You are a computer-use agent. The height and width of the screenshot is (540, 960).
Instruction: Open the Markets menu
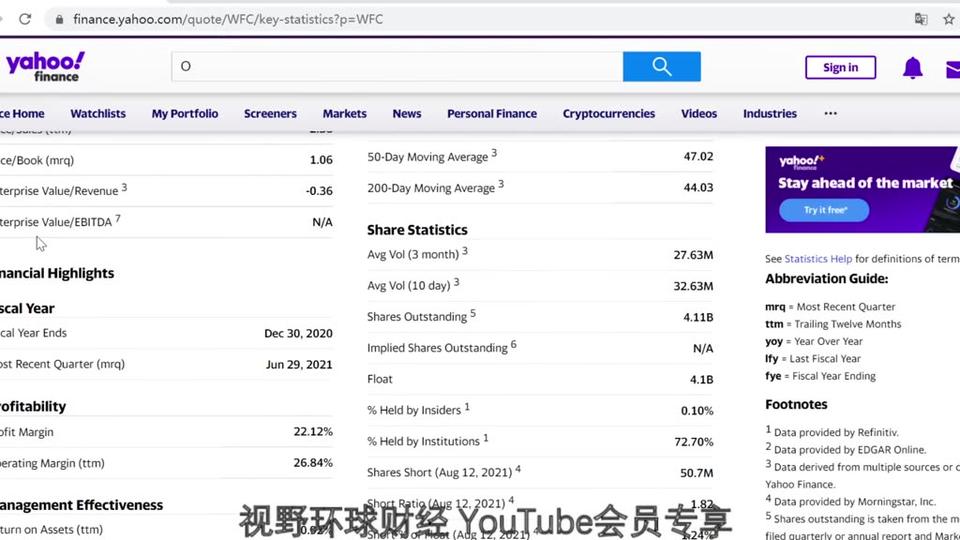(345, 113)
